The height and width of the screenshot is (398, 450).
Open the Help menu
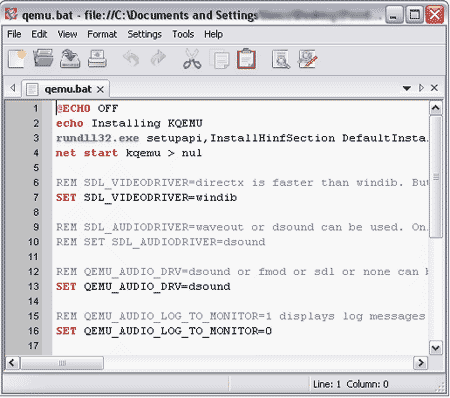click(213, 34)
